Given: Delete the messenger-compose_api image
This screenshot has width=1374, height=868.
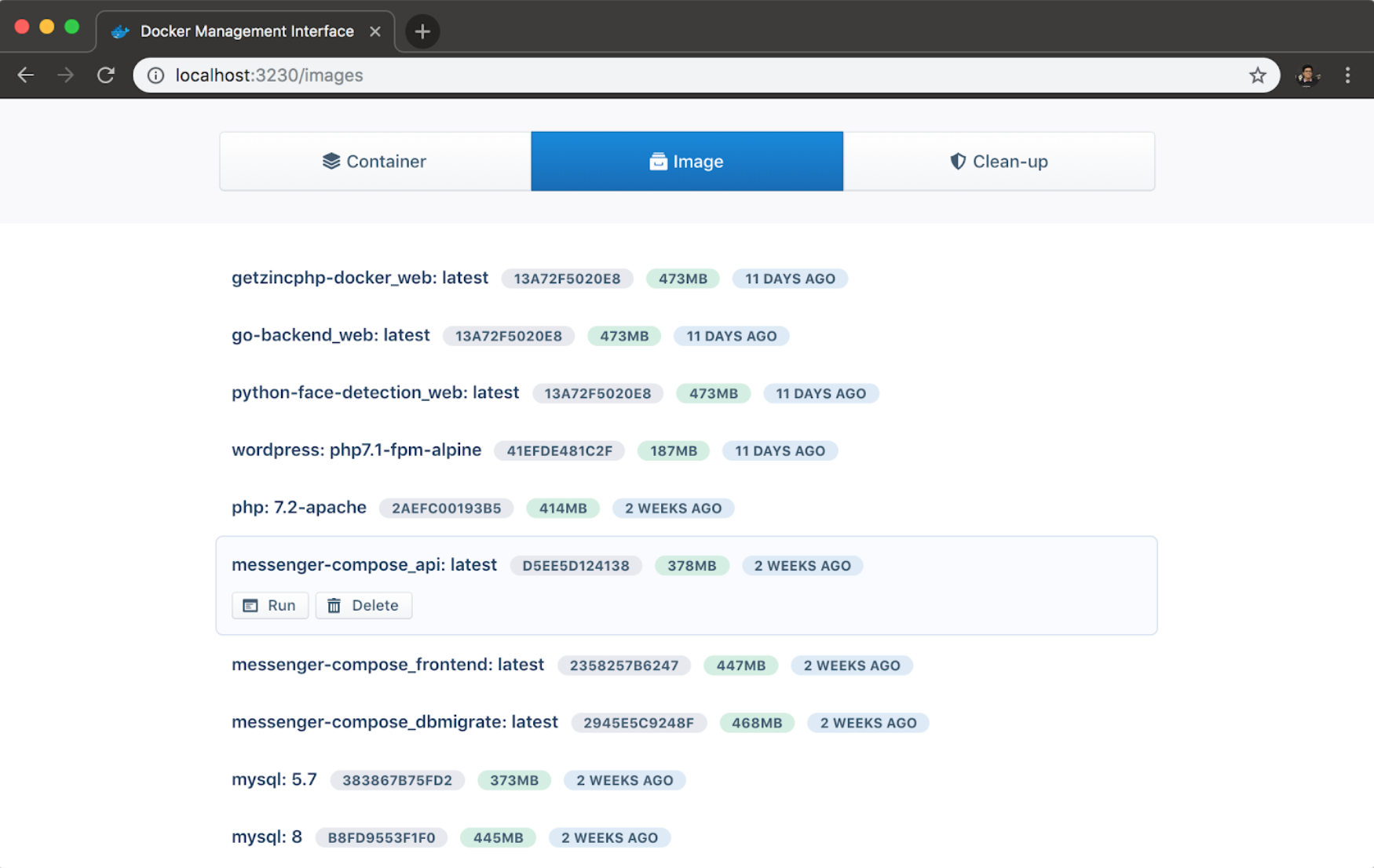Looking at the screenshot, I should [364, 605].
